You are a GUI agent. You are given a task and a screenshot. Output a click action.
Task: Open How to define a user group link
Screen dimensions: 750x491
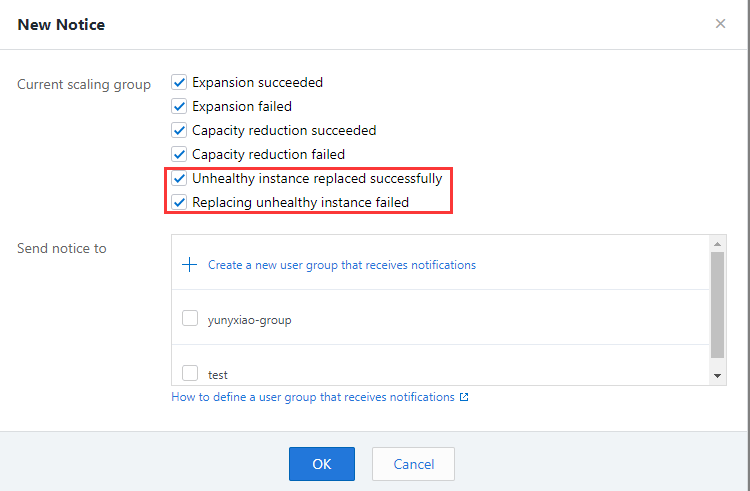point(313,397)
